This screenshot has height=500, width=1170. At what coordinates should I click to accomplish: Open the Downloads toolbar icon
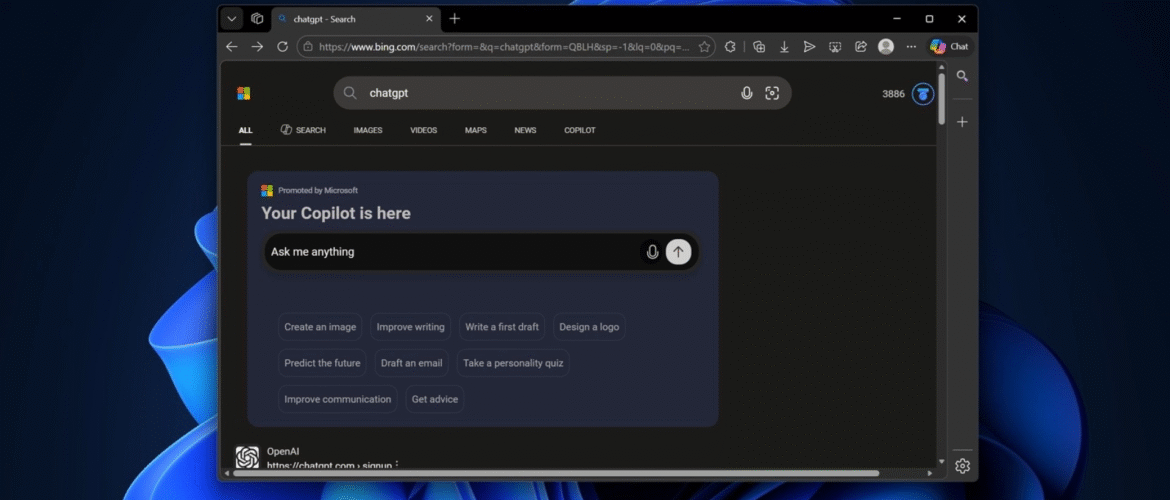click(x=784, y=46)
